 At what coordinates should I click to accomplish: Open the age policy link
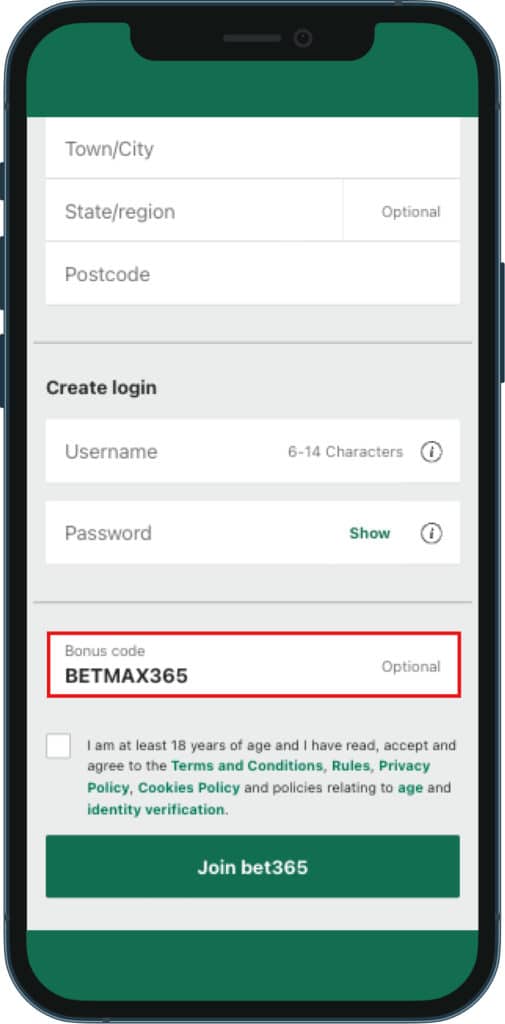(x=410, y=788)
